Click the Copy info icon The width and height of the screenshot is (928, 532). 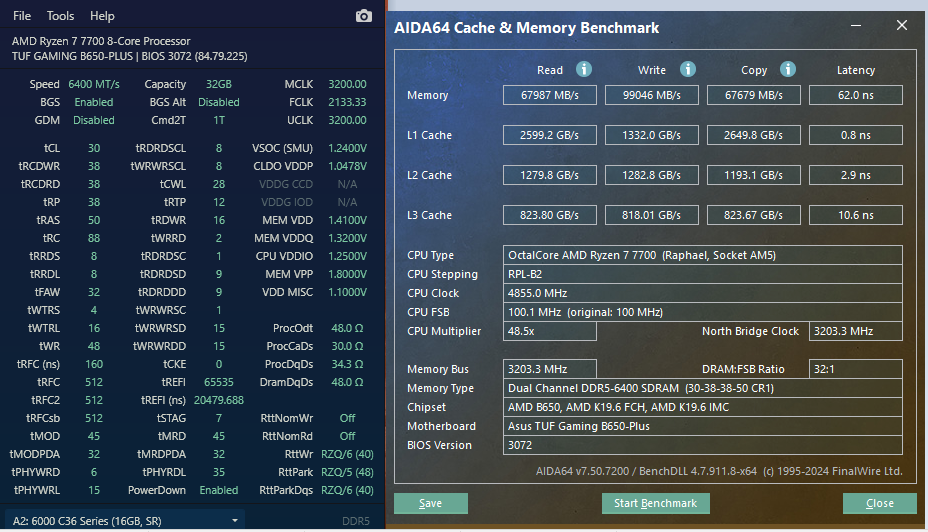[x=787, y=69]
